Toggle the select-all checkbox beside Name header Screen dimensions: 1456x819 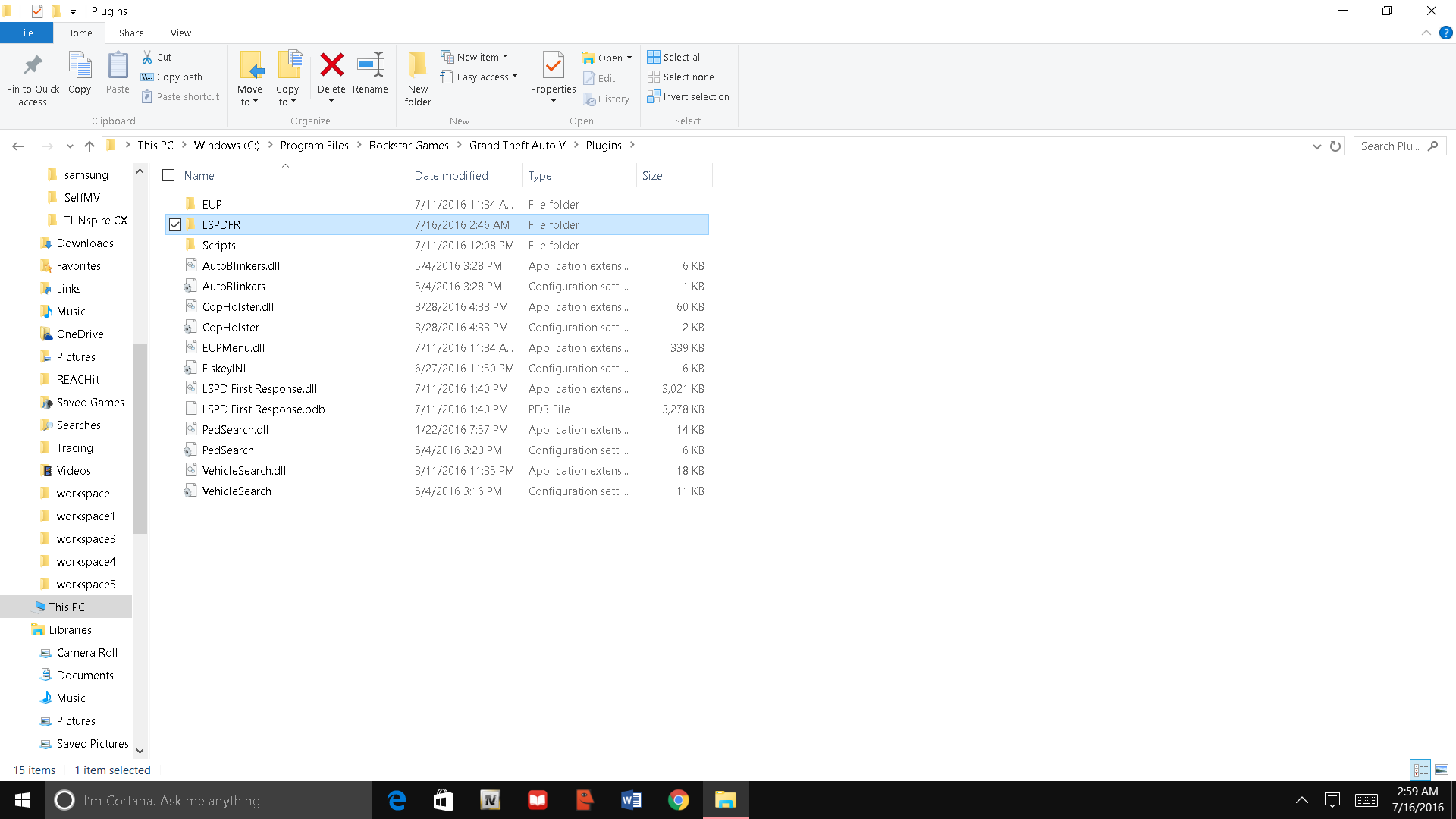click(x=168, y=175)
